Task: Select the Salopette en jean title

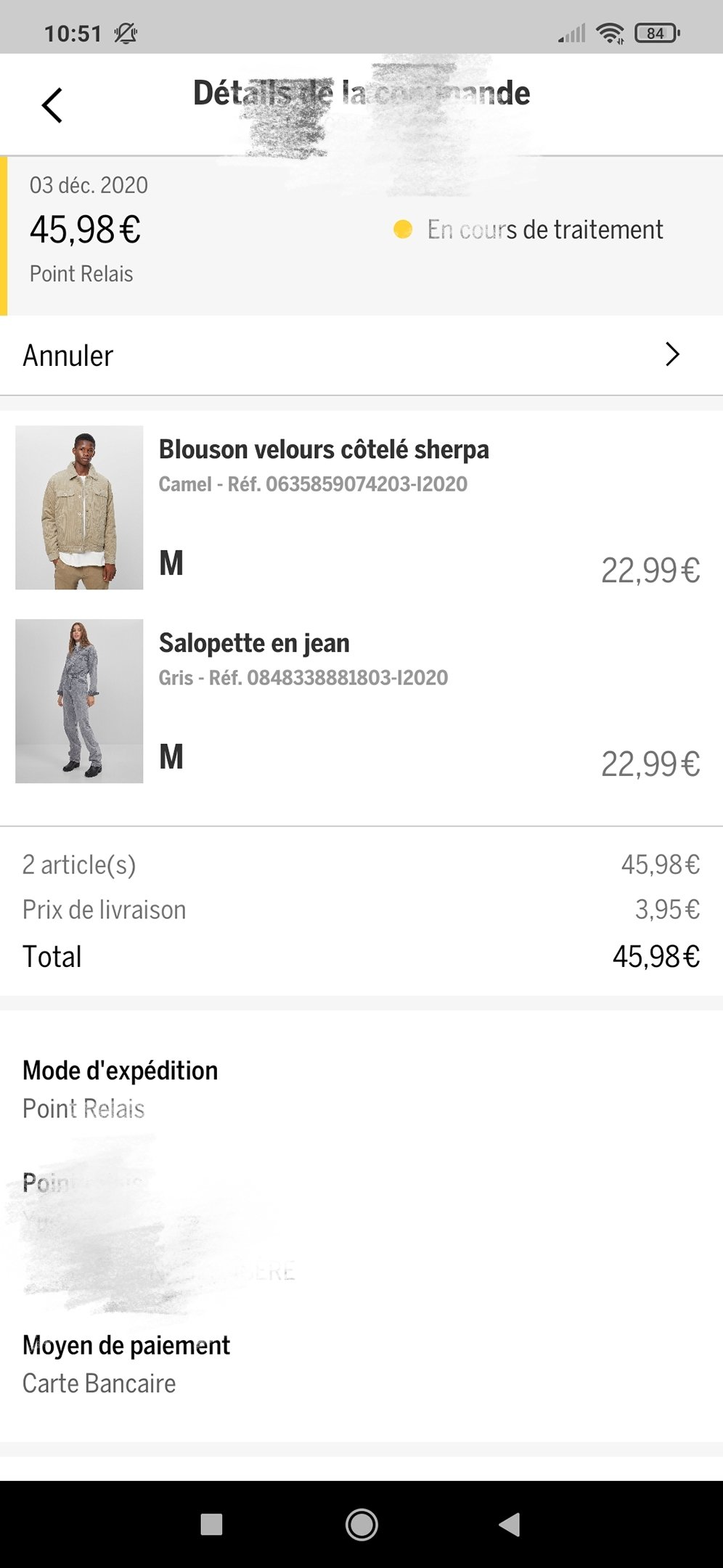Action: pos(254,643)
